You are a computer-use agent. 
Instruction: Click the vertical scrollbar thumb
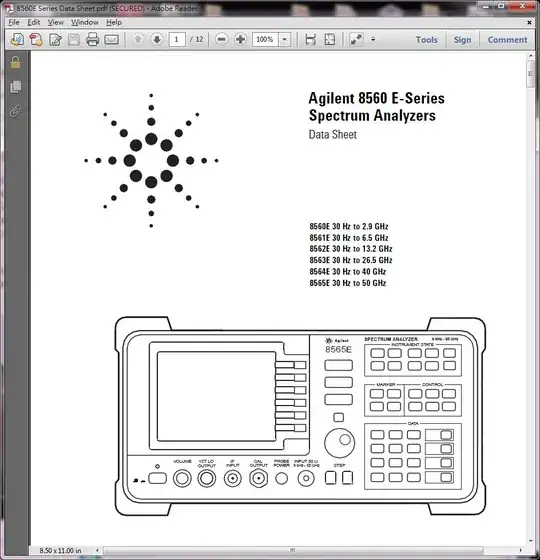pos(530,74)
